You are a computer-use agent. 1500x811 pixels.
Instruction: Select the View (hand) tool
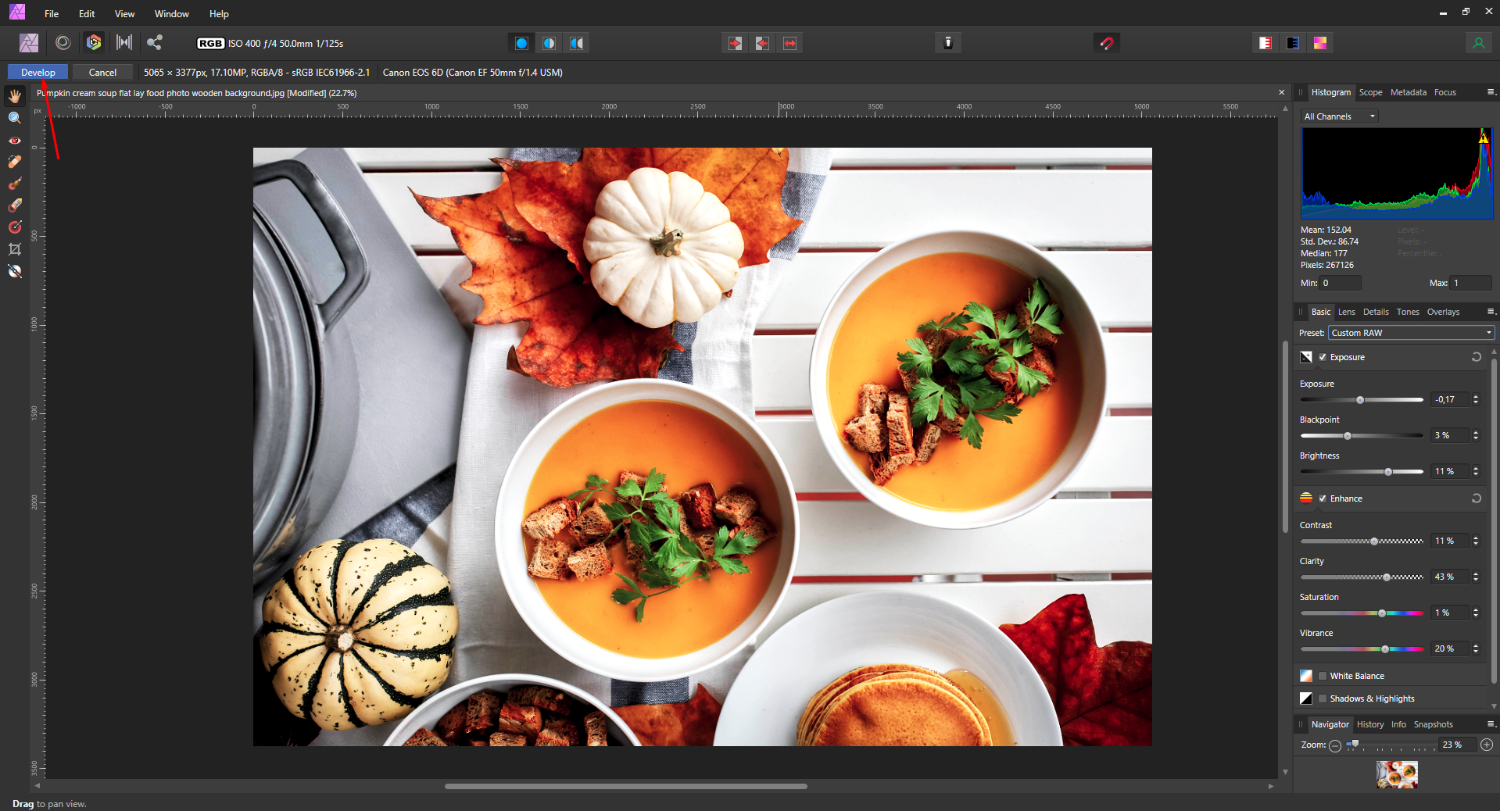pos(15,96)
